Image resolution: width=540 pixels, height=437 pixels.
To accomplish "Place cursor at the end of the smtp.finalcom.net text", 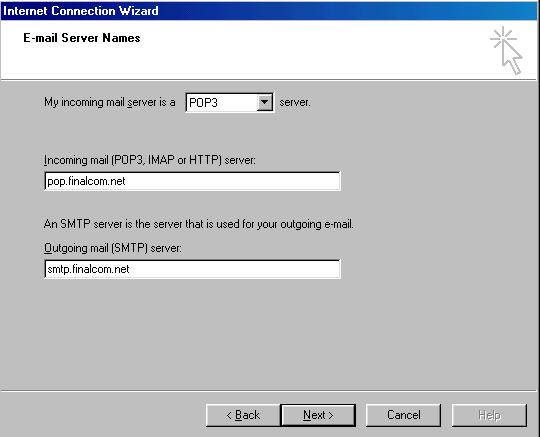I will pos(130,269).
